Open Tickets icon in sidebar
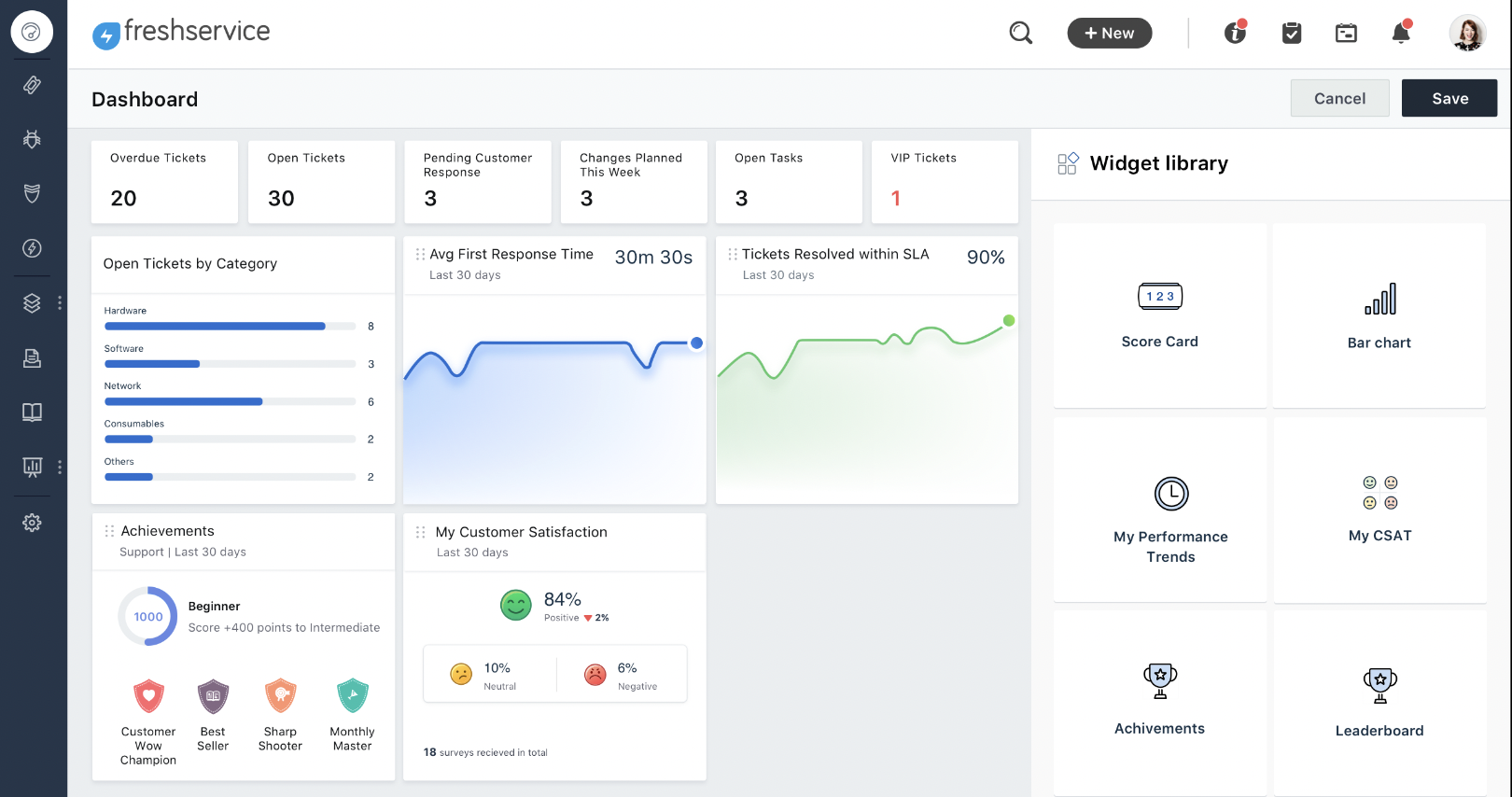The width and height of the screenshot is (1512, 797). tap(32, 85)
